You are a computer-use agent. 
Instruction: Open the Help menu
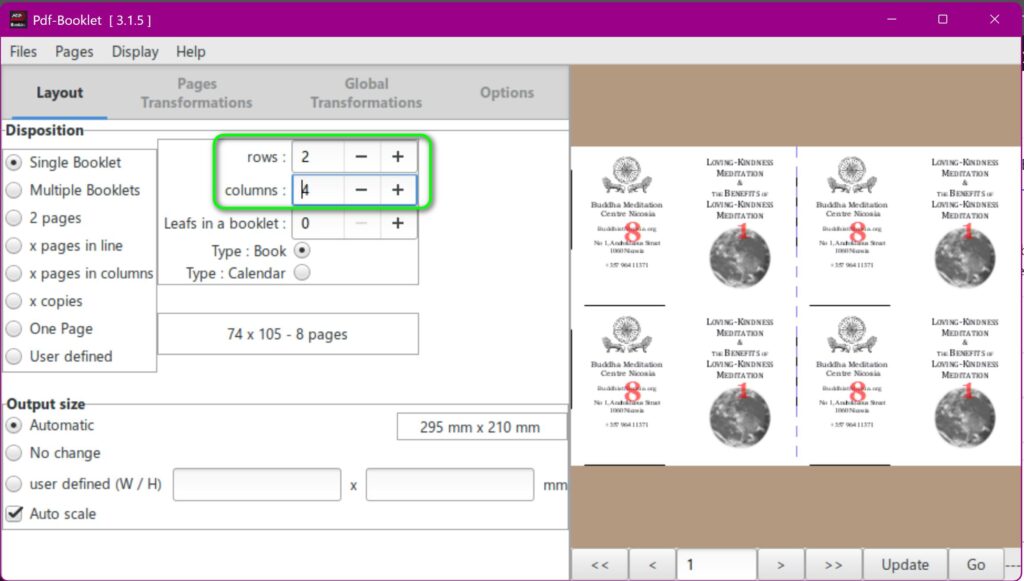[x=191, y=52]
